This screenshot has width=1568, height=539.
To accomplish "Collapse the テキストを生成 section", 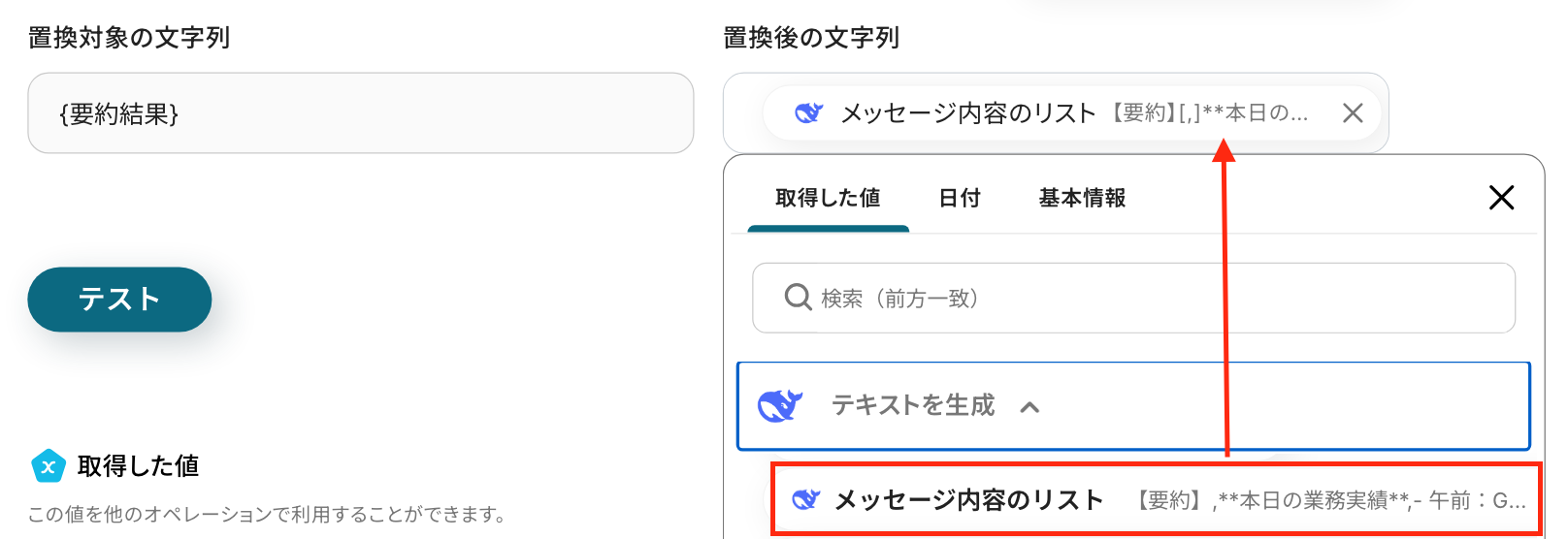I will (x=1133, y=406).
